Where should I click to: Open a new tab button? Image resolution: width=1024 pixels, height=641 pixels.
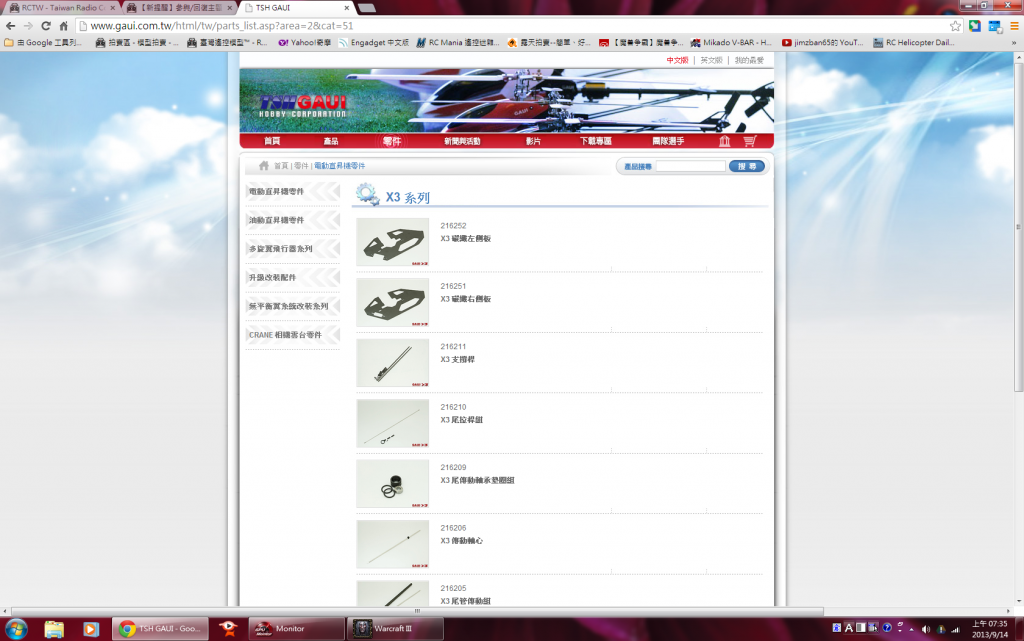pos(366,8)
